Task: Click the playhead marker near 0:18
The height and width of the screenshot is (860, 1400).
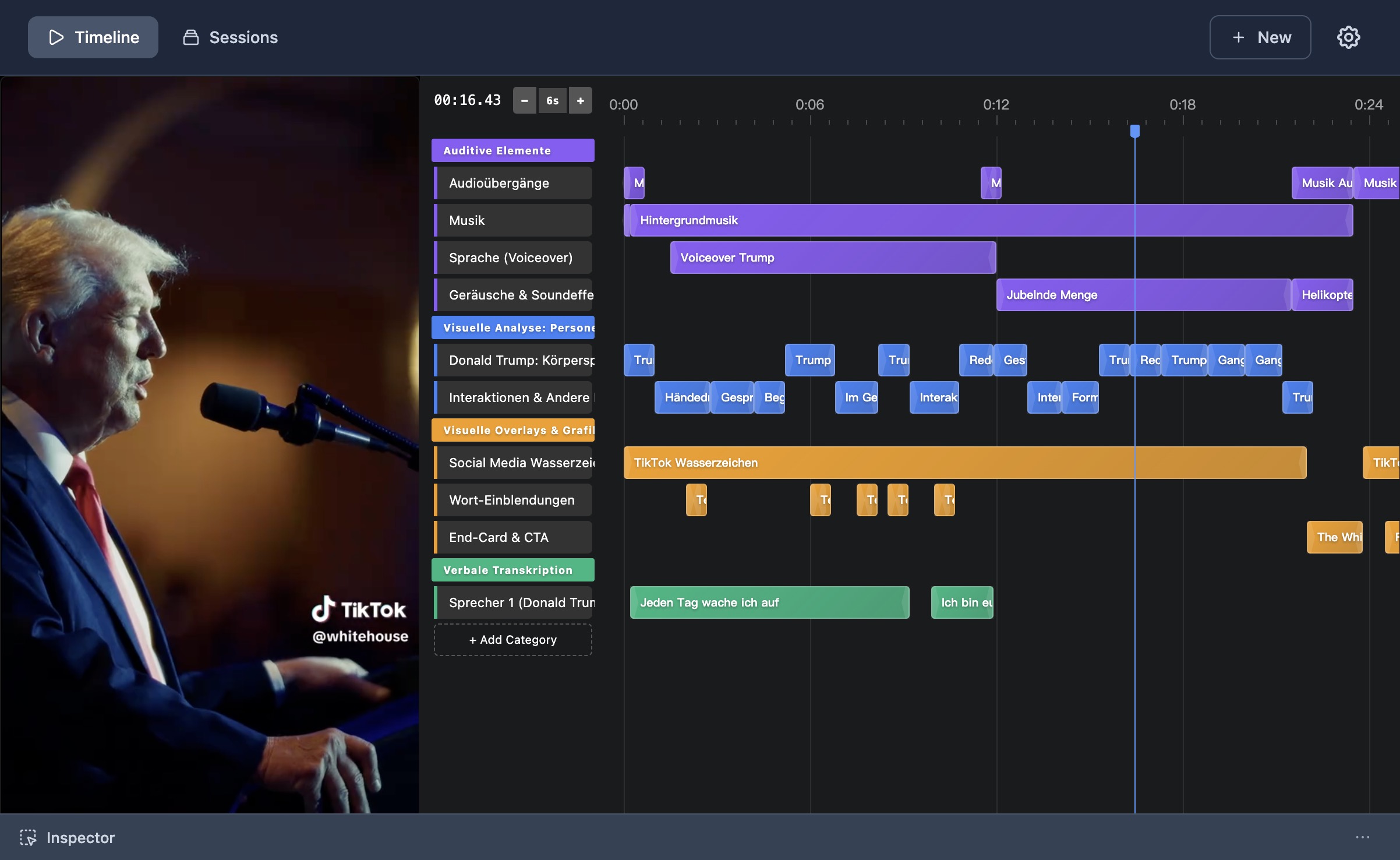Action: 1134,131
